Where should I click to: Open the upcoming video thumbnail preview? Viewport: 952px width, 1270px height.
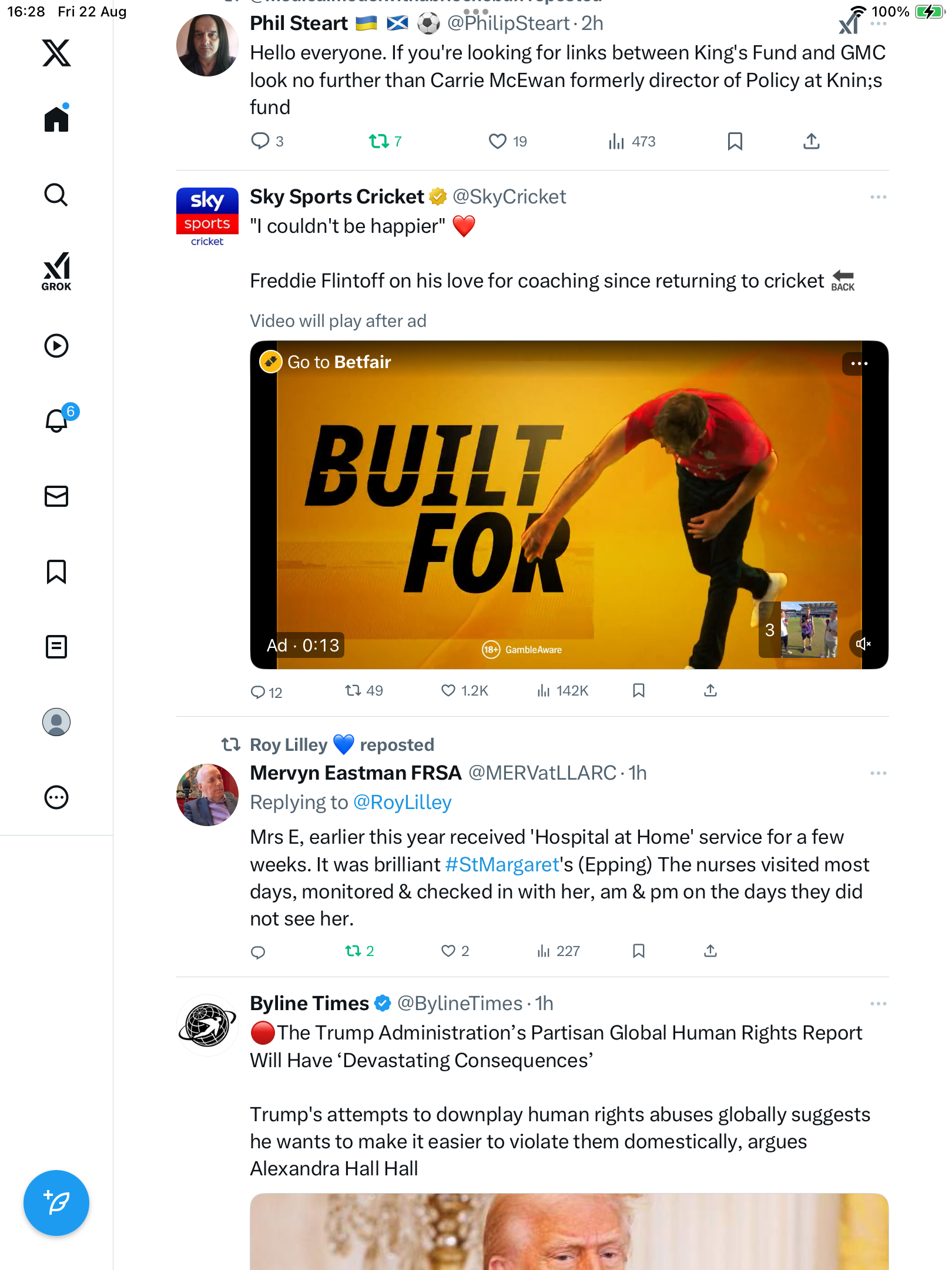click(809, 629)
